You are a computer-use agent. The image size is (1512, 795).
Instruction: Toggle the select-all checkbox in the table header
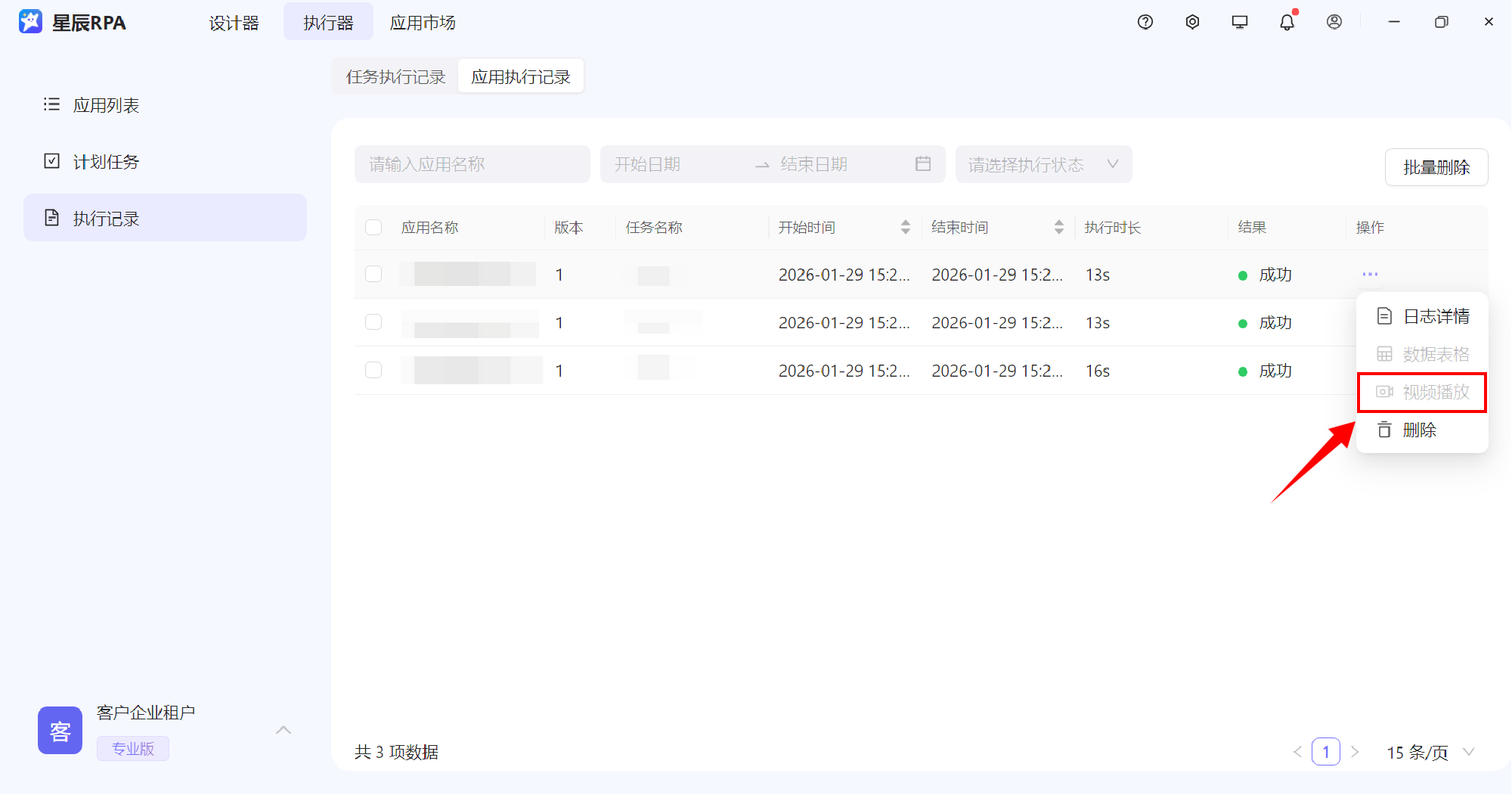pos(373,228)
